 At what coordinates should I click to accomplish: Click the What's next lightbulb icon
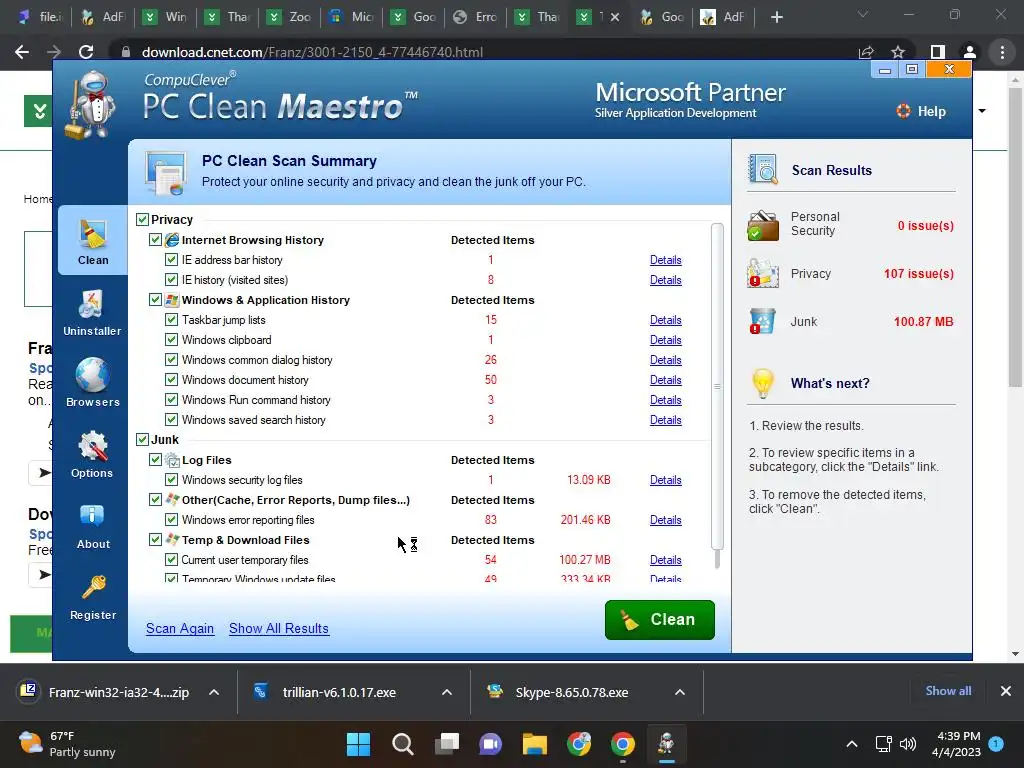pyautogui.click(x=763, y=383)
